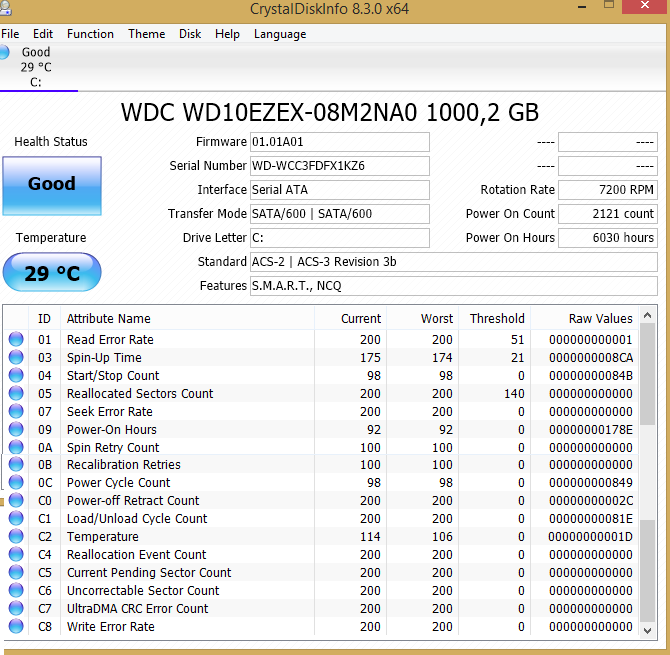Viewport: 670px width, 655px height.
Task: Click threshold value 140 in Reallocated Sectors row
Action: click(x=514, y=393)
